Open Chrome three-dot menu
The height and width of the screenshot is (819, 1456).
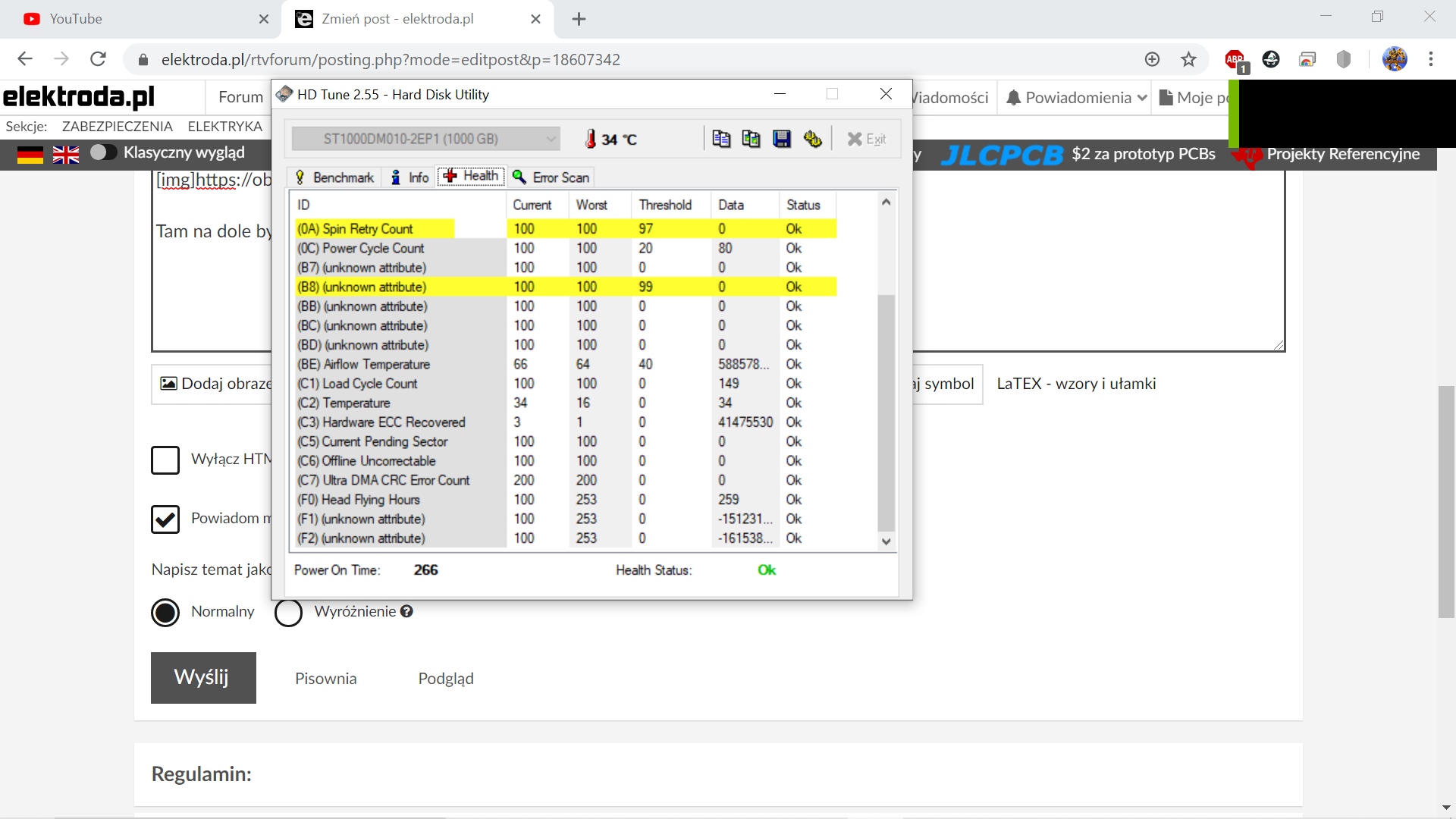pos(1431,59)
